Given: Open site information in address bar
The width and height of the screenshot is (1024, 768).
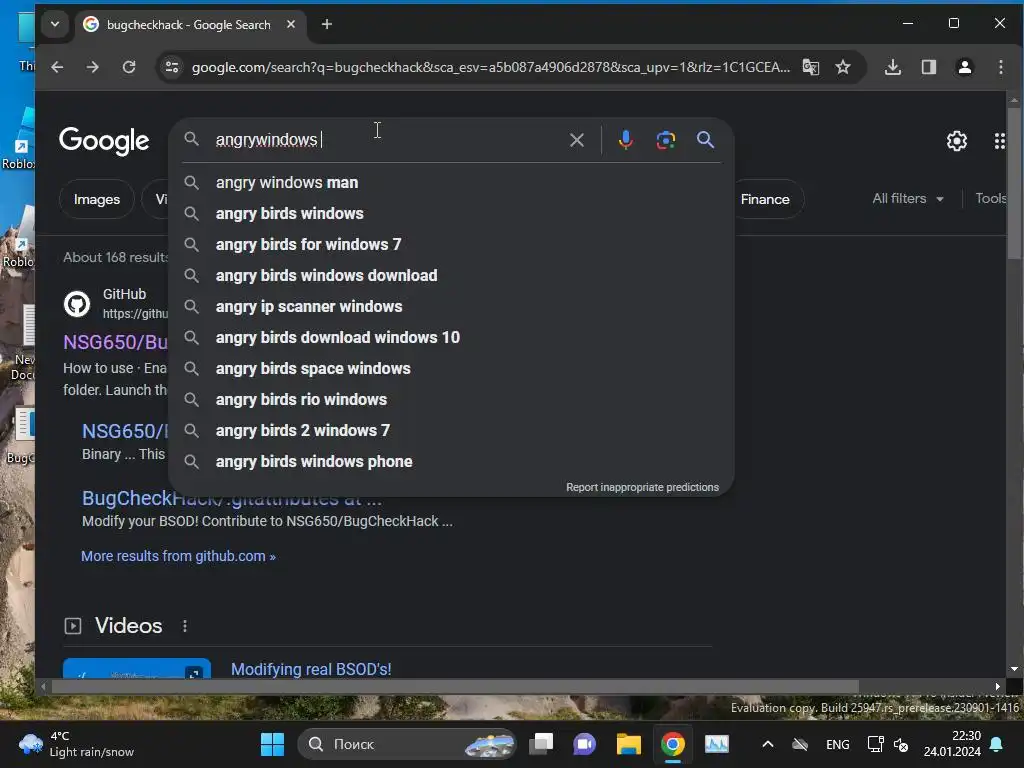Looking at the screenshot, I should click(172, 67).
